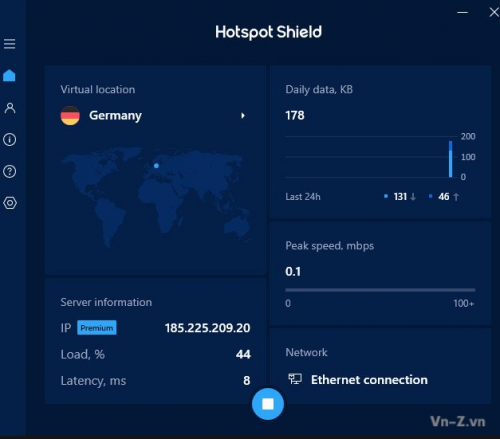Click the Daily data, KB heading

[319, 89]
